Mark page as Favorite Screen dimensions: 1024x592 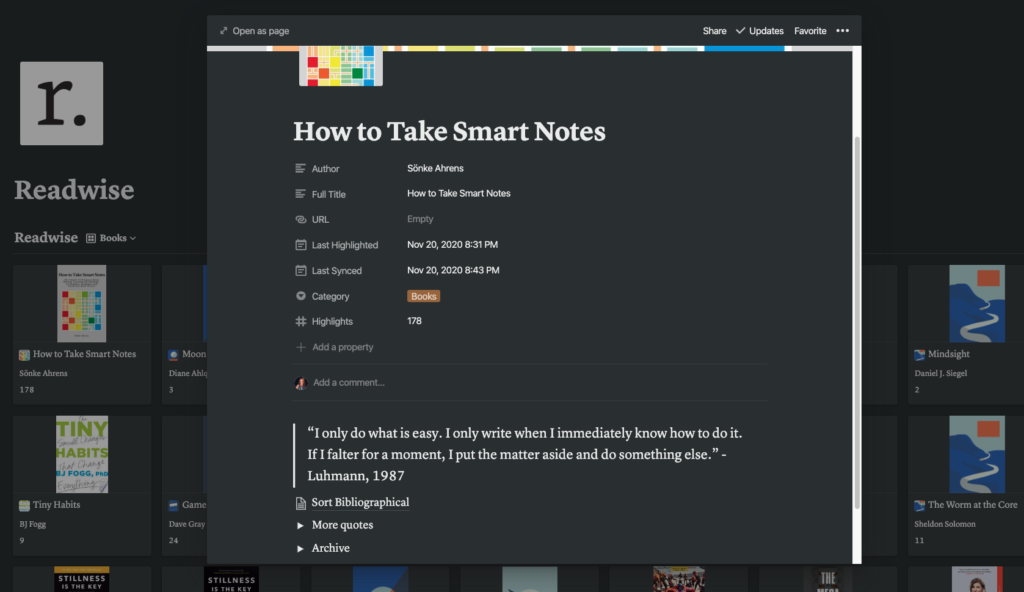click(x=810, y=31)
